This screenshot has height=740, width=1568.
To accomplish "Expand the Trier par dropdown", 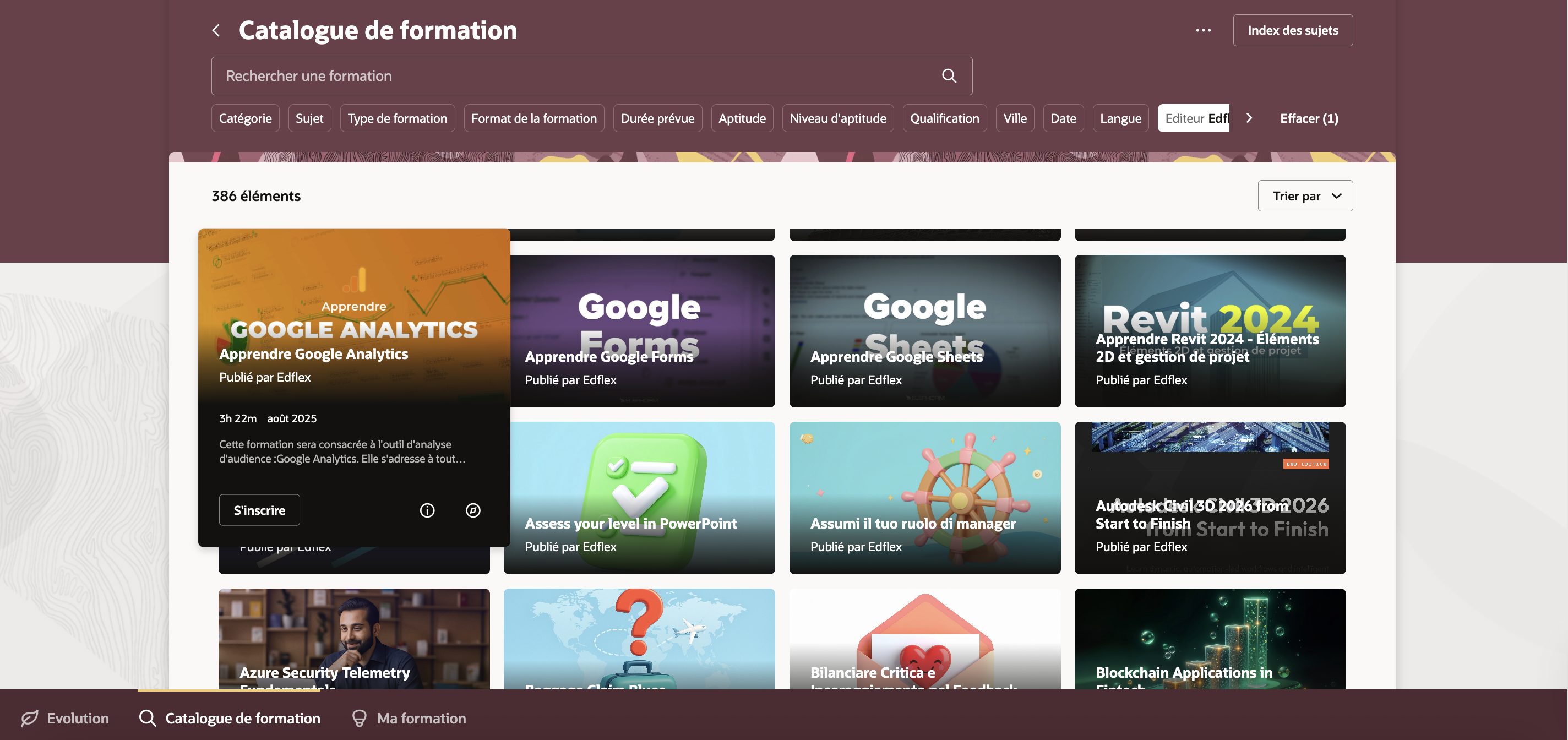I will [1305, 196].
